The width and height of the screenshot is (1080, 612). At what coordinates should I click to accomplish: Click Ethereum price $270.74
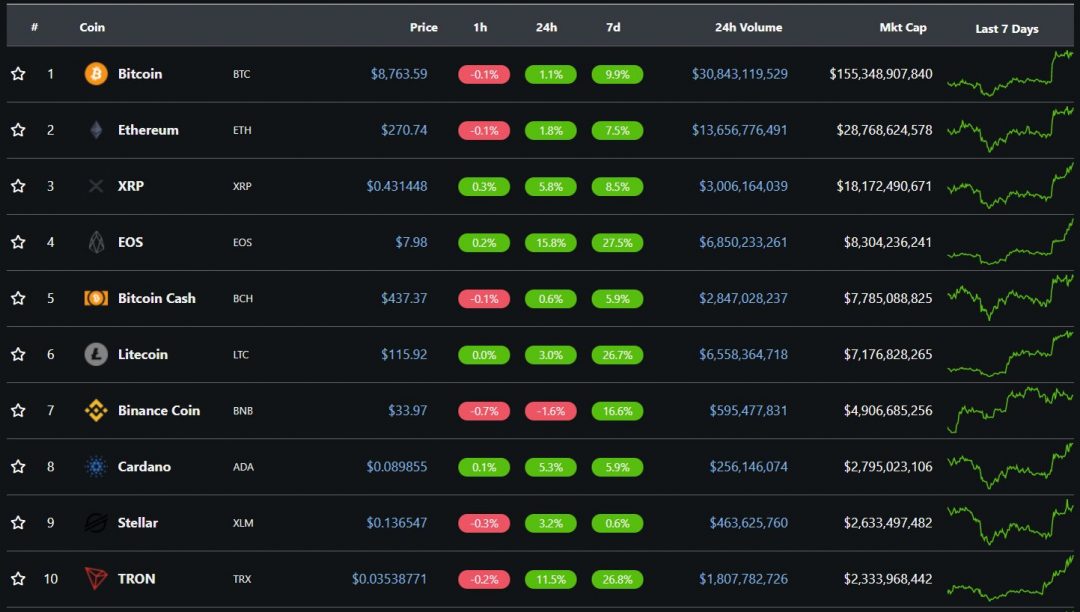[x=404, y=129]
